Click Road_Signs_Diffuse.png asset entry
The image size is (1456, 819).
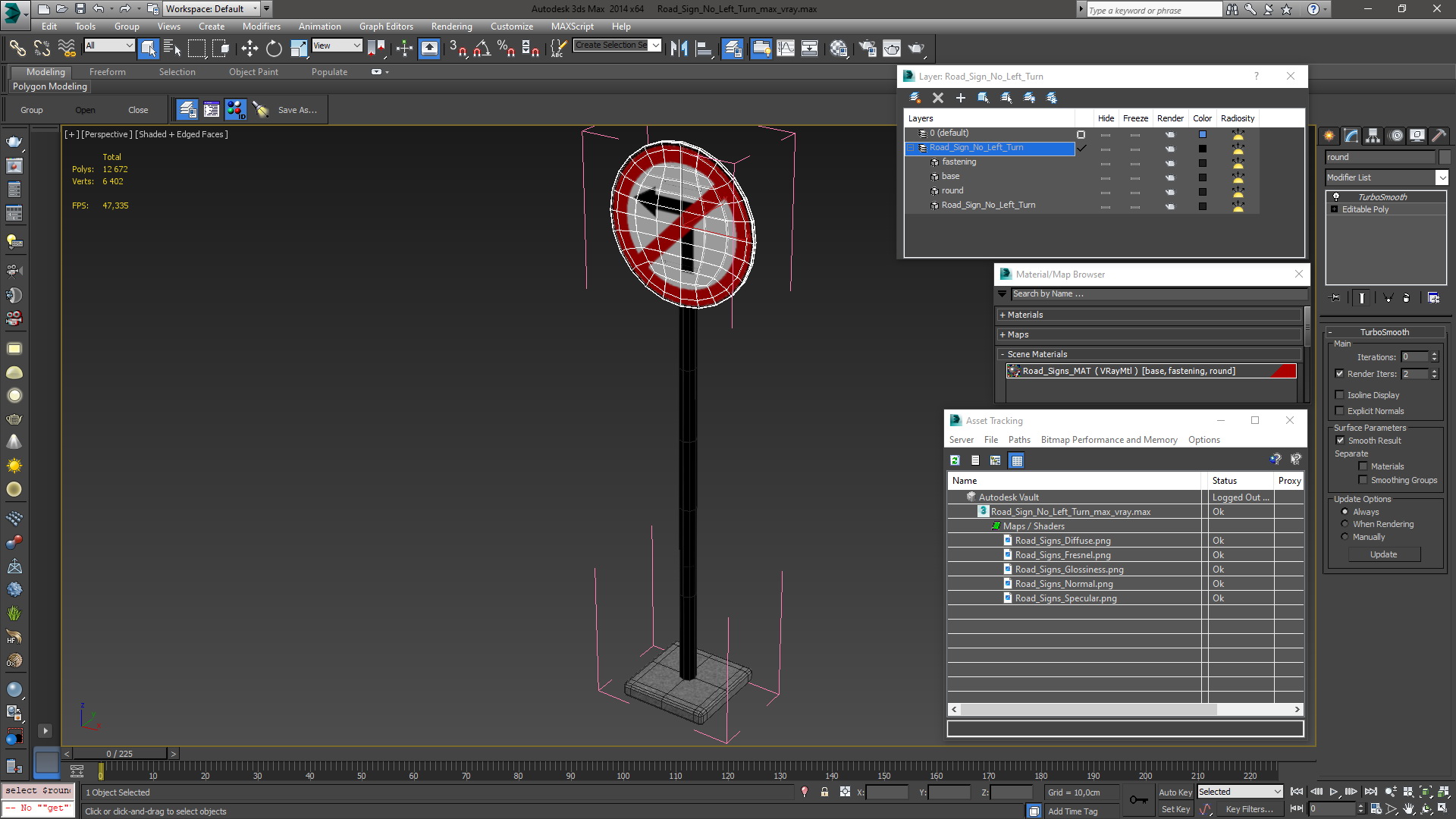[x=1062, y=540]
